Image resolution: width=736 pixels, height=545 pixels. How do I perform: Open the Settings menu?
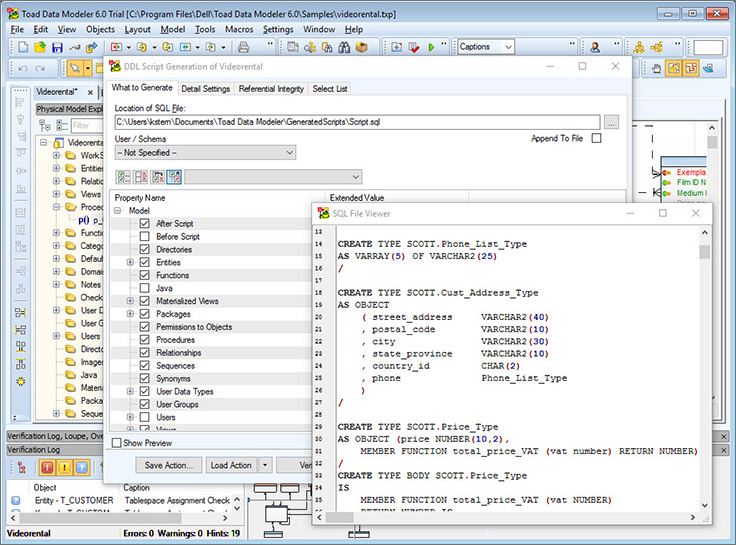(x=278, y=30)
